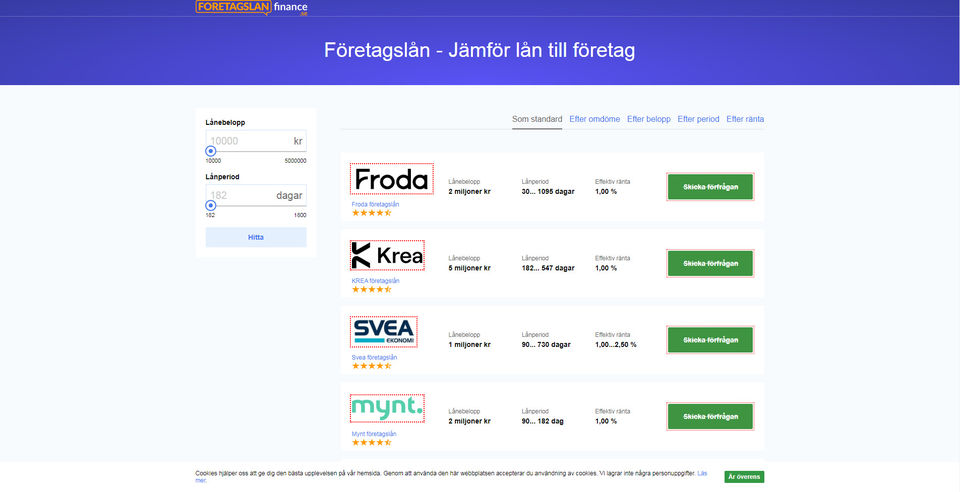Click Skicka förfrågan for Froda
This screenshot has width=960, height=492.
click(x=710, y=187)
